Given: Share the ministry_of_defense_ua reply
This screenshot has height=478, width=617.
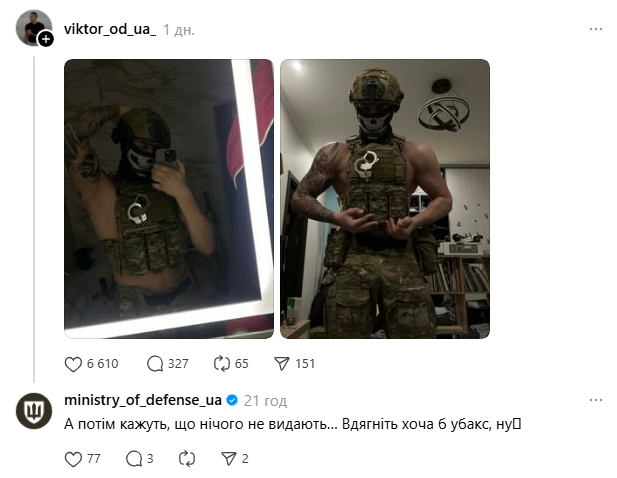Looking at the screenshot, I should coord(229,459).
